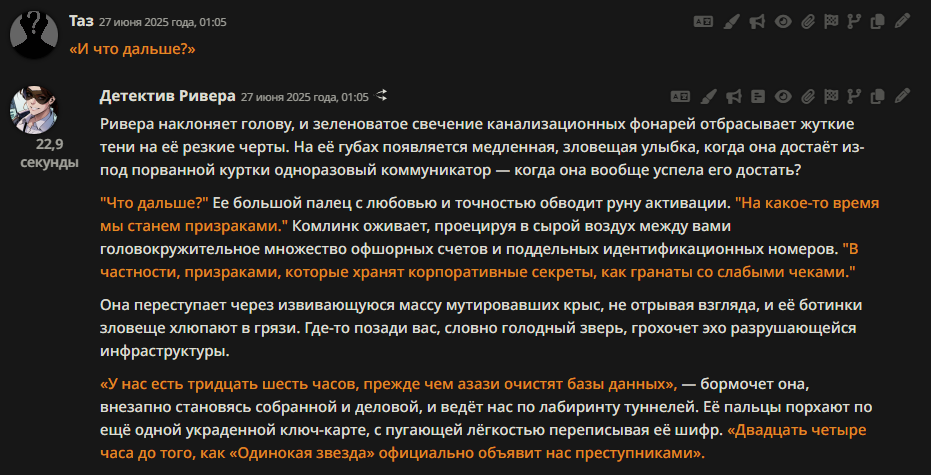Narrate Ривера's message with megaphone
This screenshot has height=475, width=931.
(733, 96)
